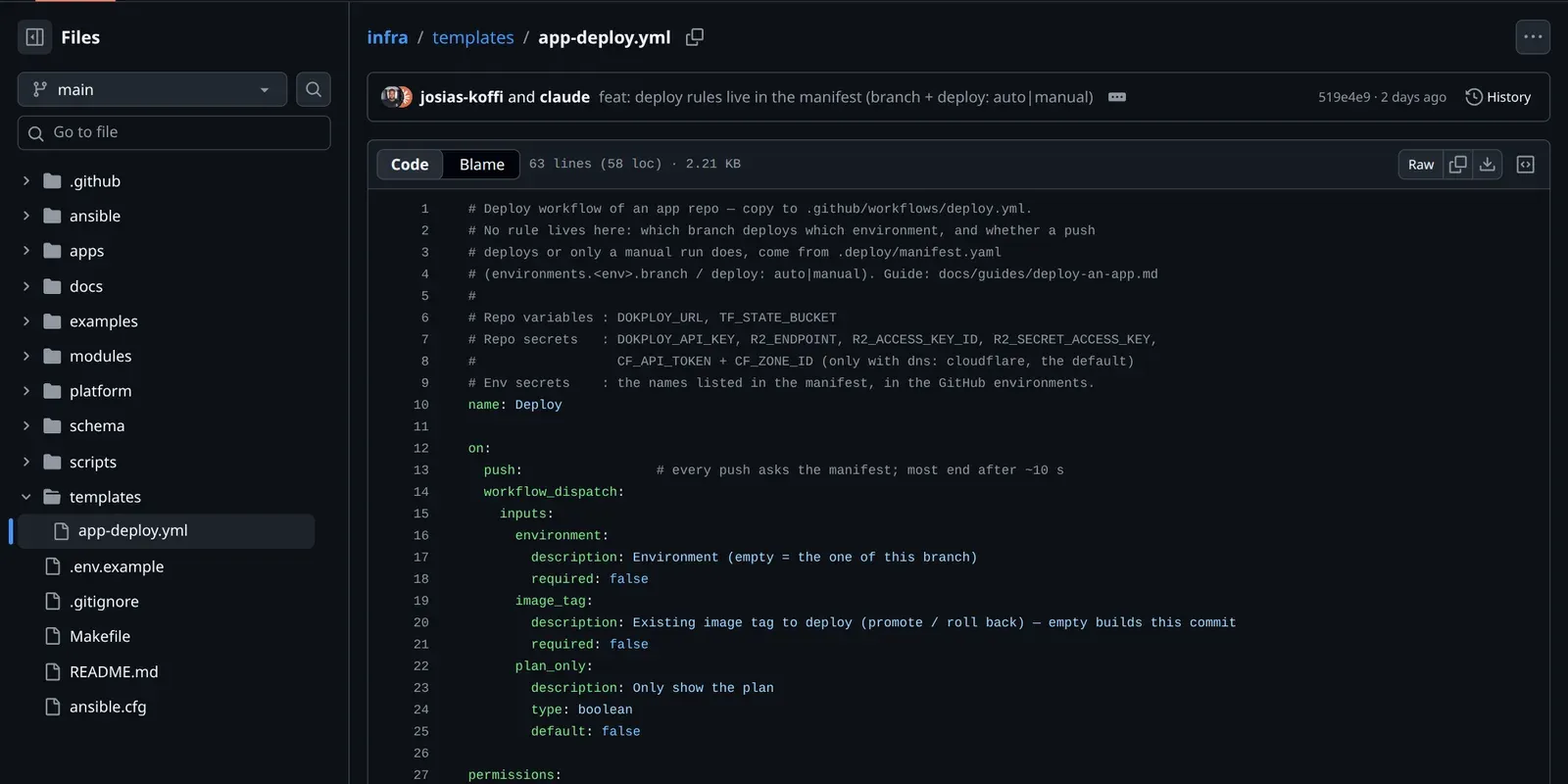Focus the Go to file field
This screenshot has width=1568, height=784.
(x=174, y=132)
